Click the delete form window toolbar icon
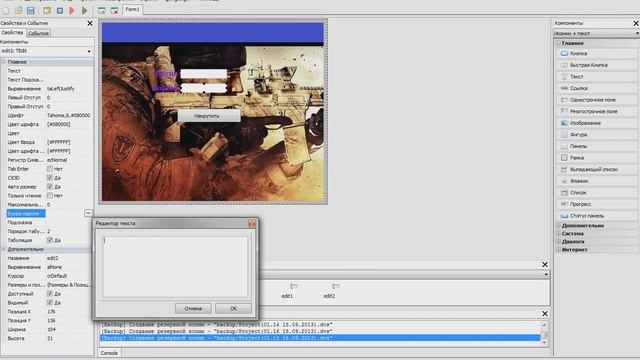The width and height of the screenshot is (640, 360). (x=114, y=10)
